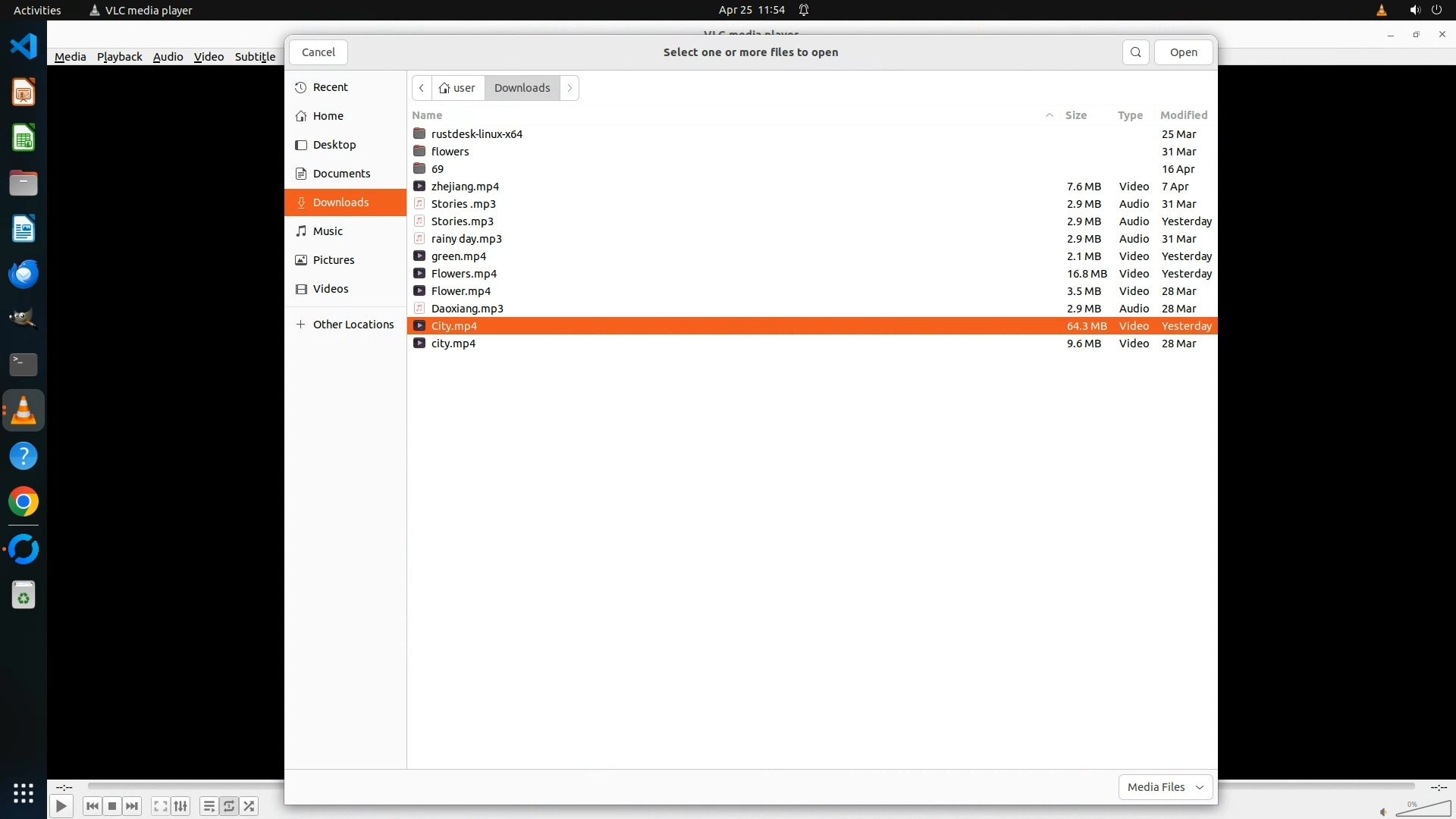Open the Playback menu

tap(119, 57)
